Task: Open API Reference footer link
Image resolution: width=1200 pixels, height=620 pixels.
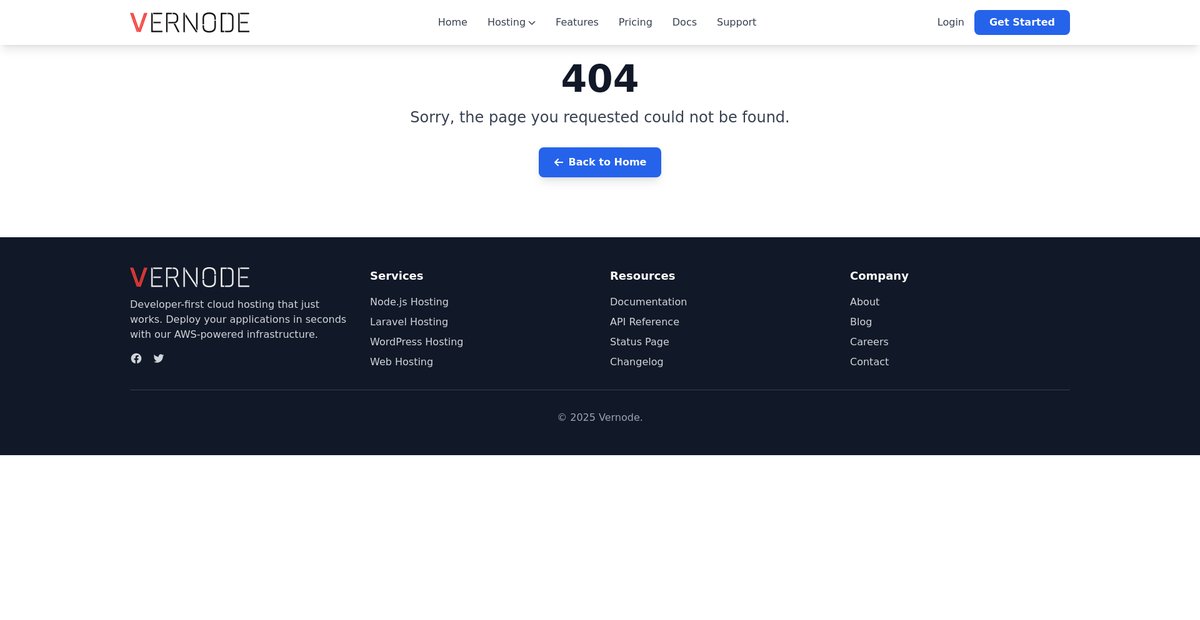Action: pos(644,322)
